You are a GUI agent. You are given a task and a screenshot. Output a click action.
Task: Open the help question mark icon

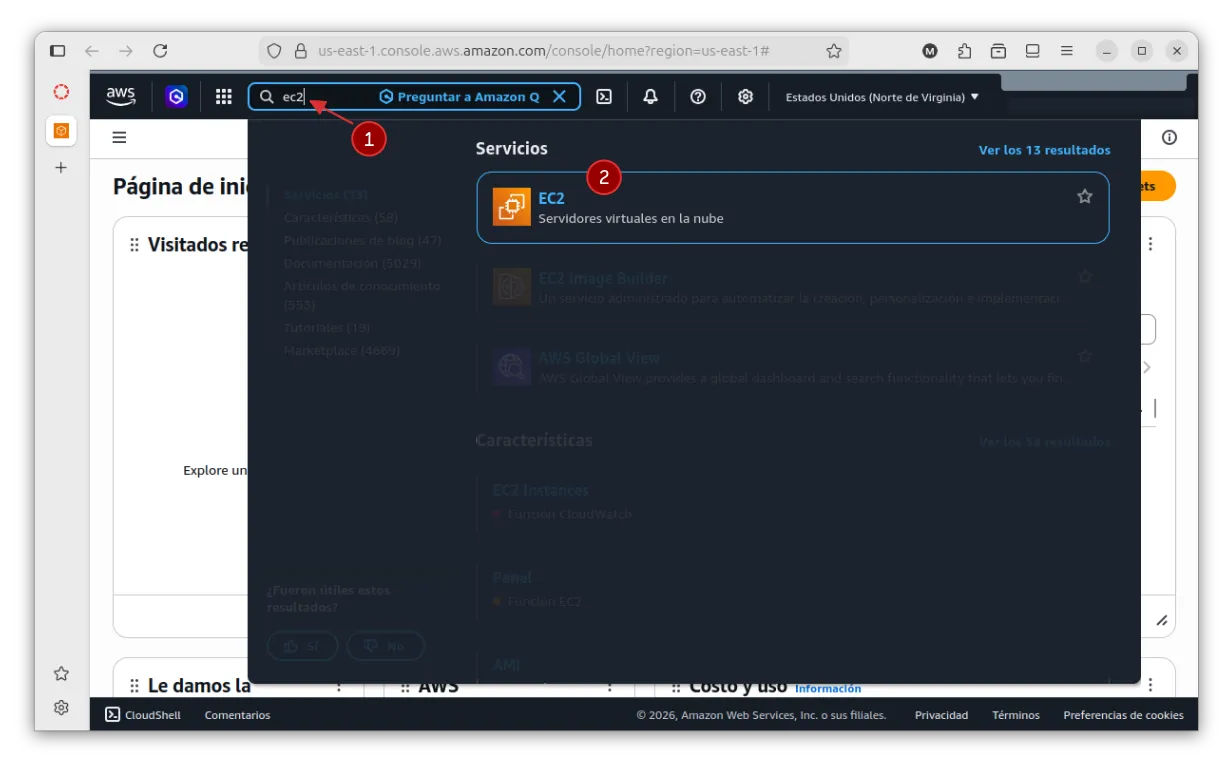pos(698,97)
